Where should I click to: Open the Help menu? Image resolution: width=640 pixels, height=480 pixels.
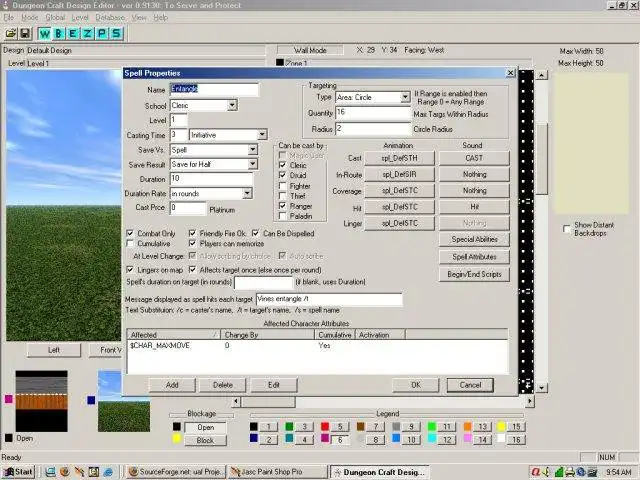pyautogui.click(x=160, y=18)
